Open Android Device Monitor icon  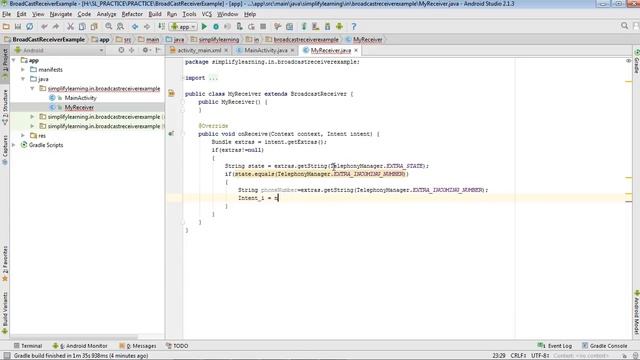tap(339, 27)
